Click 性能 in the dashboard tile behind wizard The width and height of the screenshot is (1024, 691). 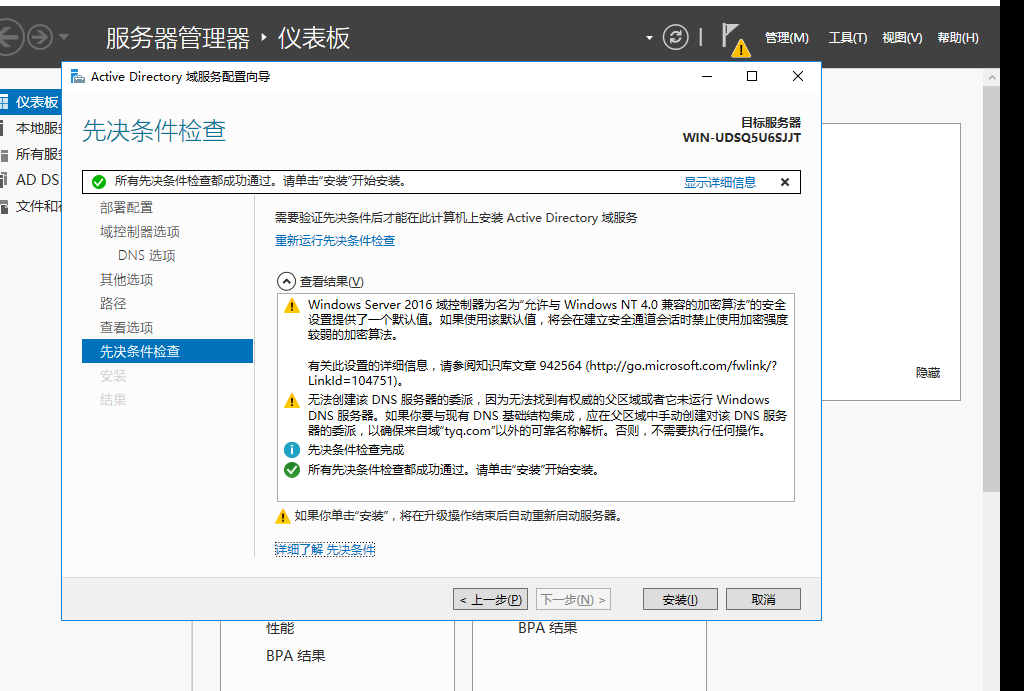(280, 628)
